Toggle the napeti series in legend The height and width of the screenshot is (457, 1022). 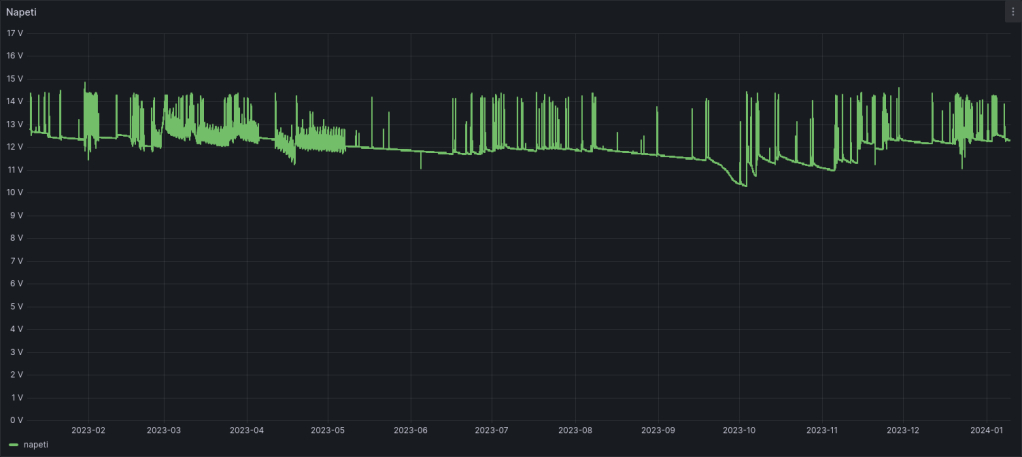[36, 444]
